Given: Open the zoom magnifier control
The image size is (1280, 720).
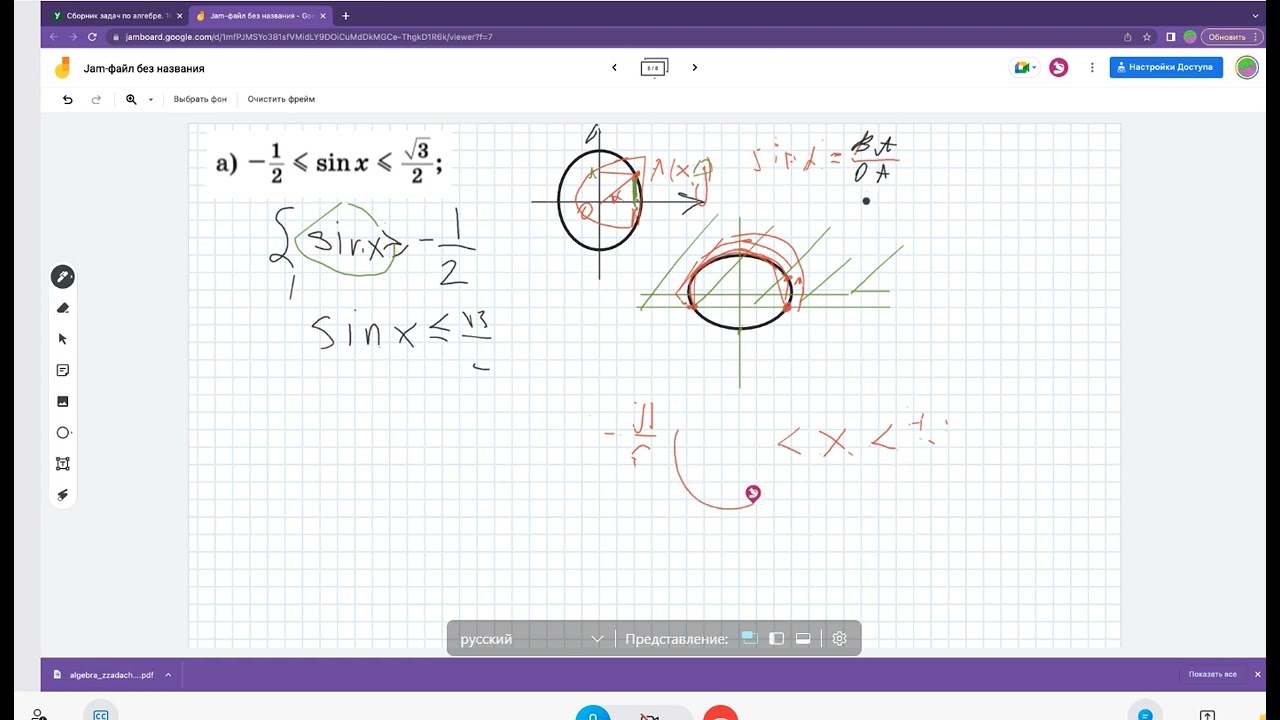Looking at the screenshot, I should (131, 99).
